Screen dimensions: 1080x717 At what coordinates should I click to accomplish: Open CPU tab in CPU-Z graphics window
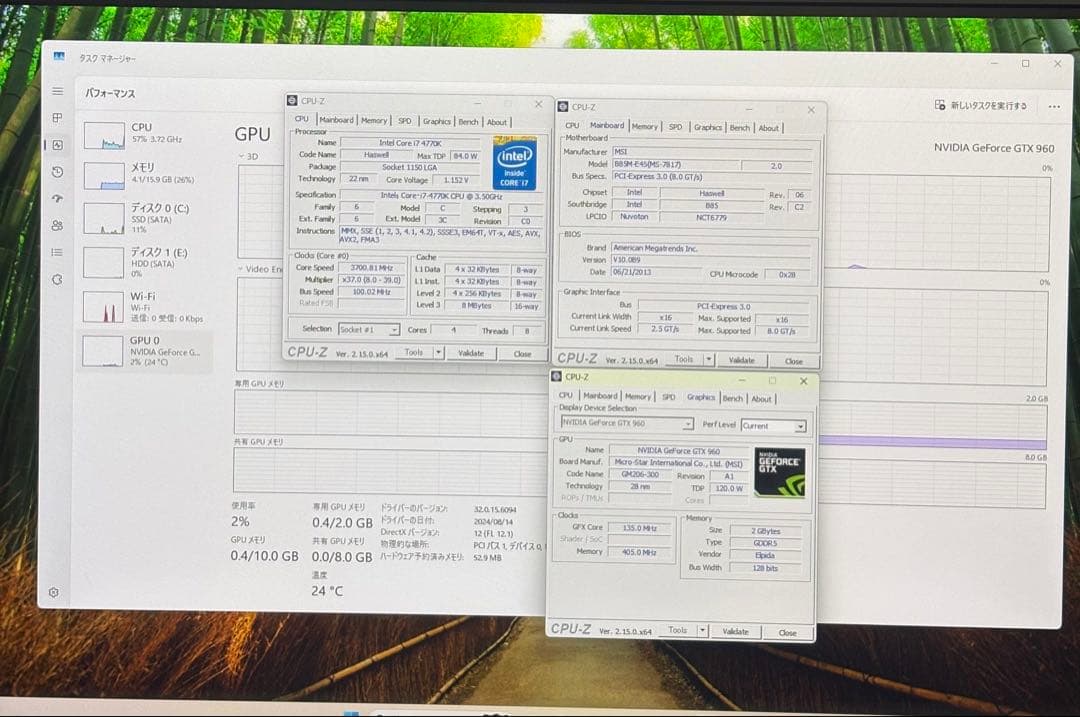(x=565, y=395)
